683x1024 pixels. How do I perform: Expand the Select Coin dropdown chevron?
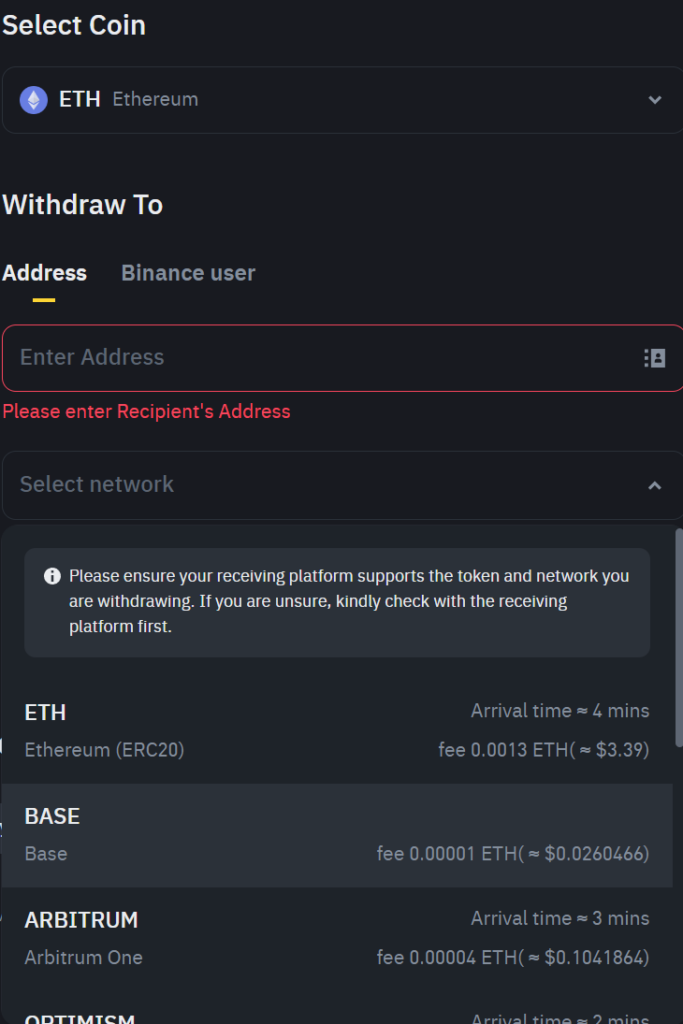(655, 100)
